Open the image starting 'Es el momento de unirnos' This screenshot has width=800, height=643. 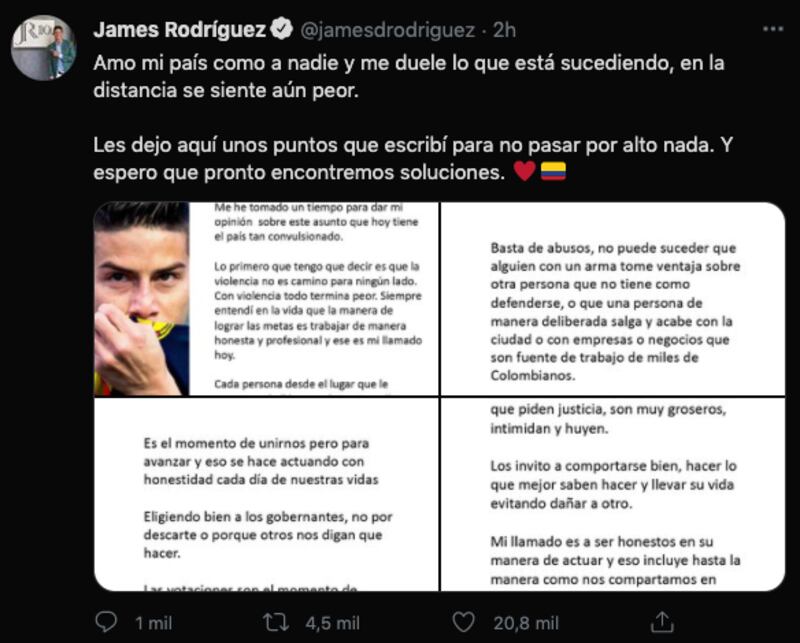click(266, 494)
